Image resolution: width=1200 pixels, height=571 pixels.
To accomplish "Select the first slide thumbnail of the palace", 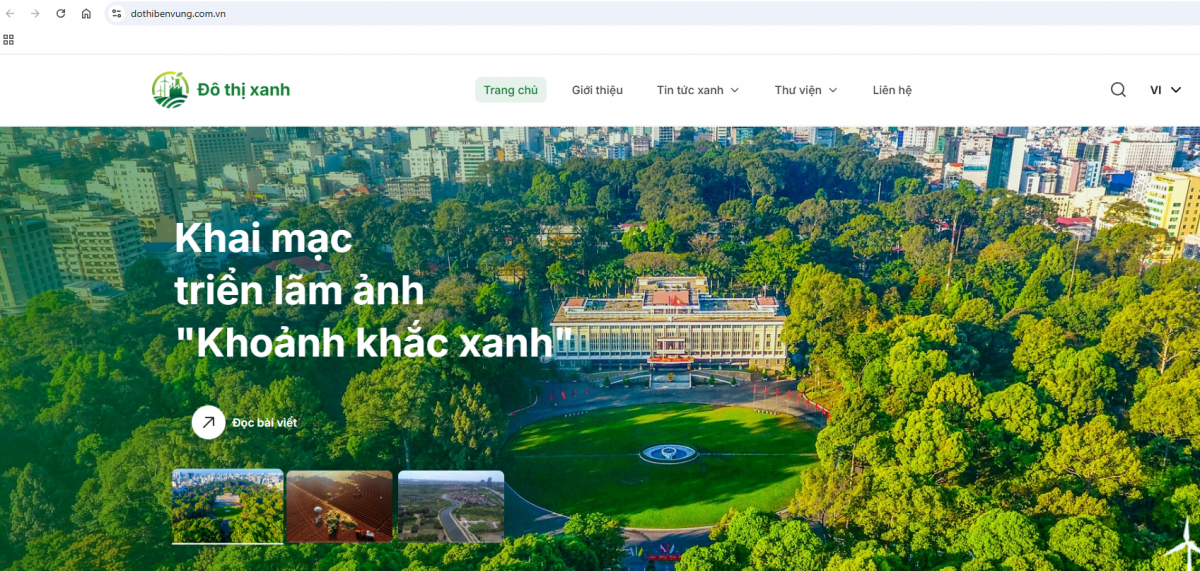I will coord(228,506).
